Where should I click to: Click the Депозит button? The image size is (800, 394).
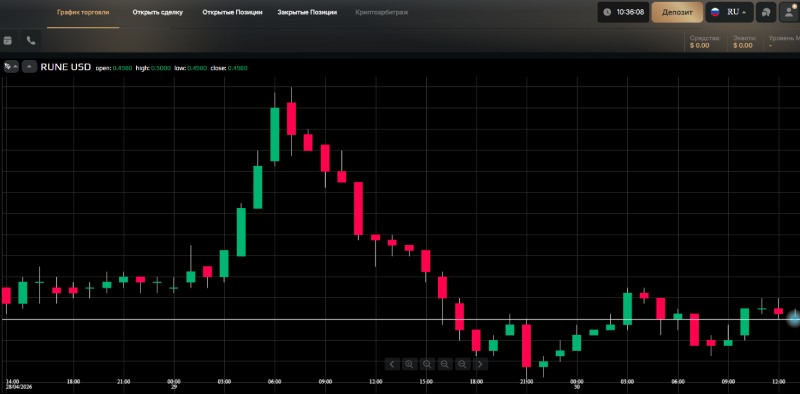(x=677, y=12)
